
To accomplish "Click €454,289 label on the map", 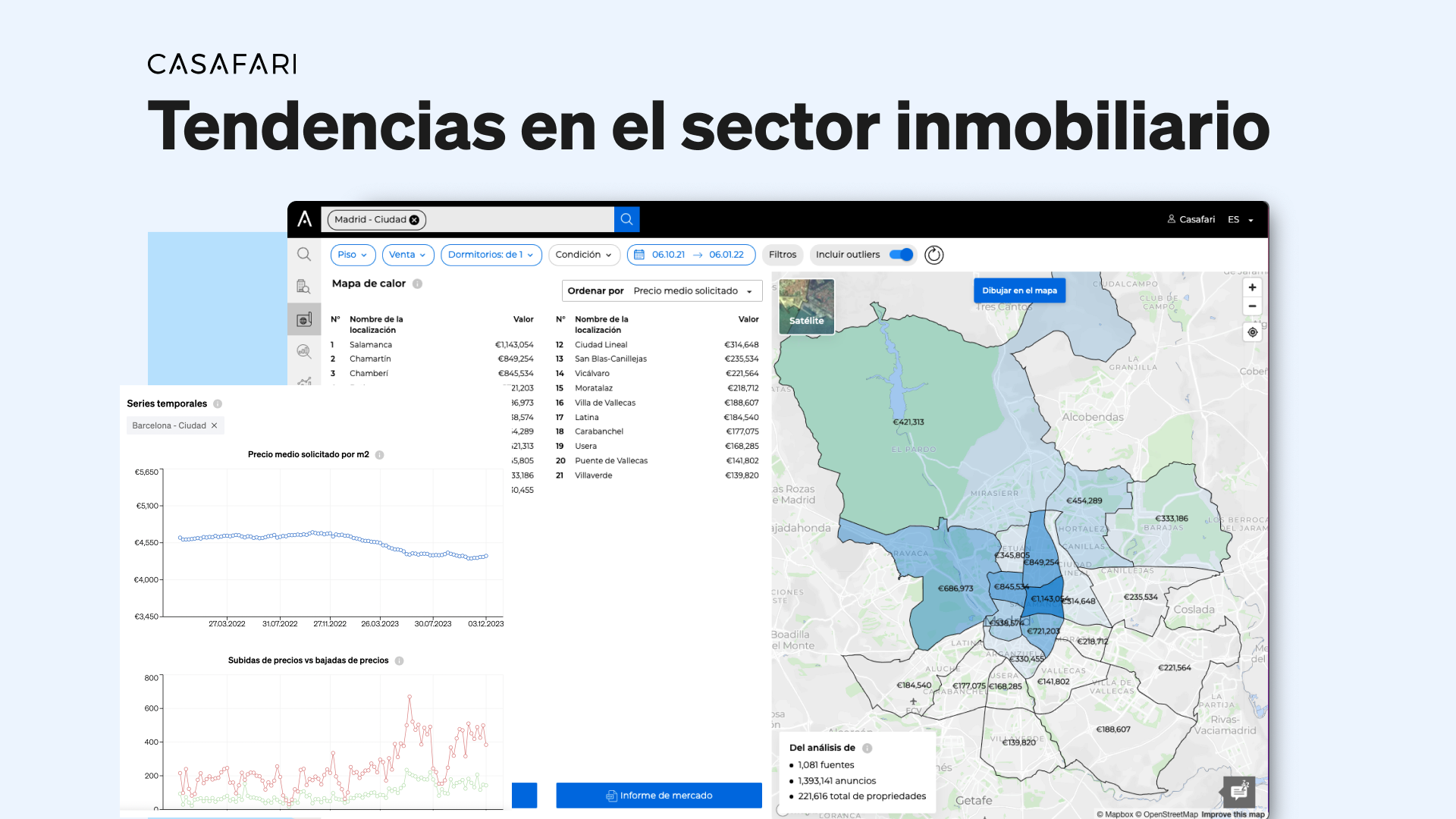I will coord(1084,501).
